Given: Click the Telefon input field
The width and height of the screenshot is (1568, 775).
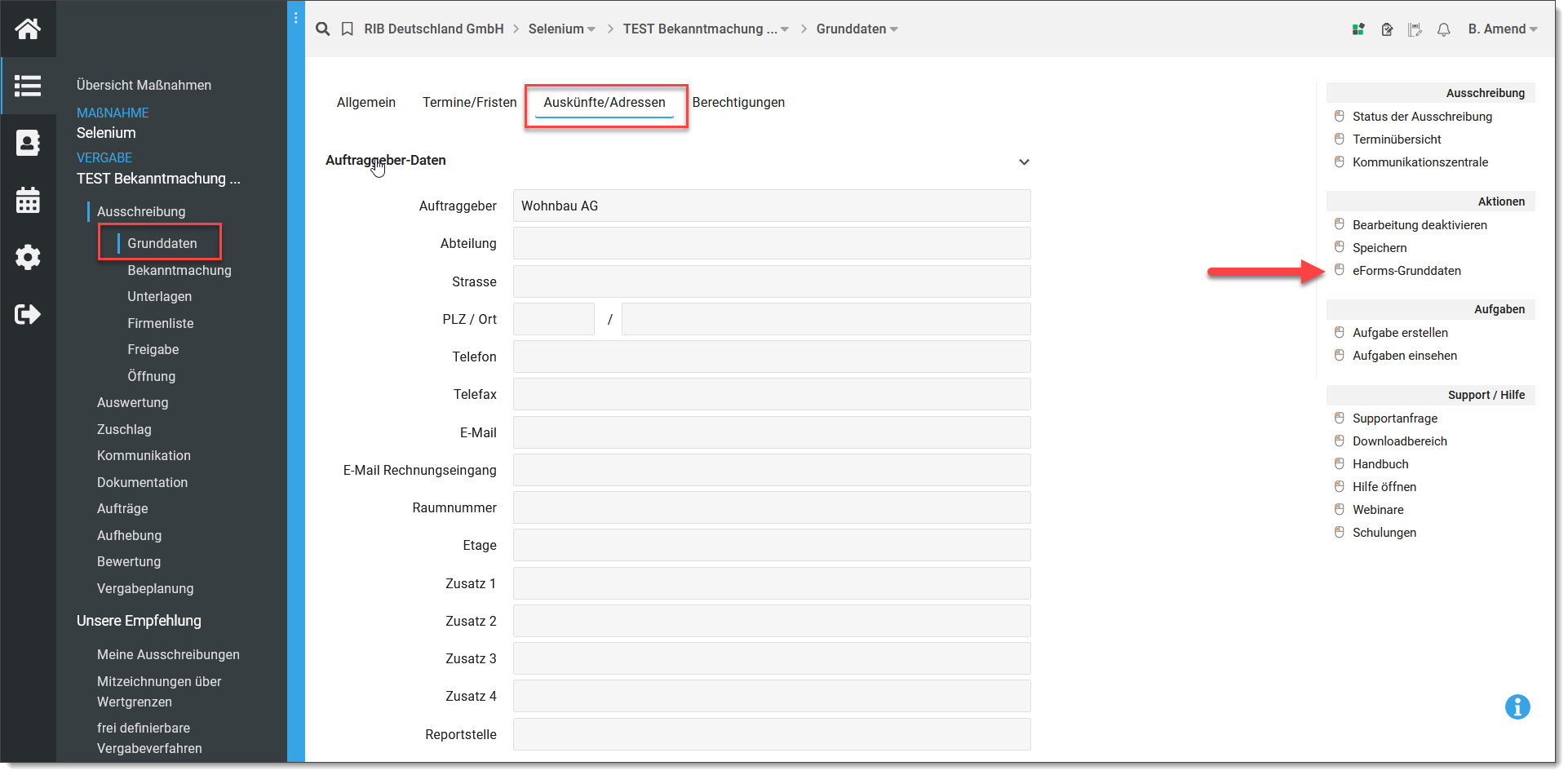Looking at the screenshot, I should tap(772, 356).
